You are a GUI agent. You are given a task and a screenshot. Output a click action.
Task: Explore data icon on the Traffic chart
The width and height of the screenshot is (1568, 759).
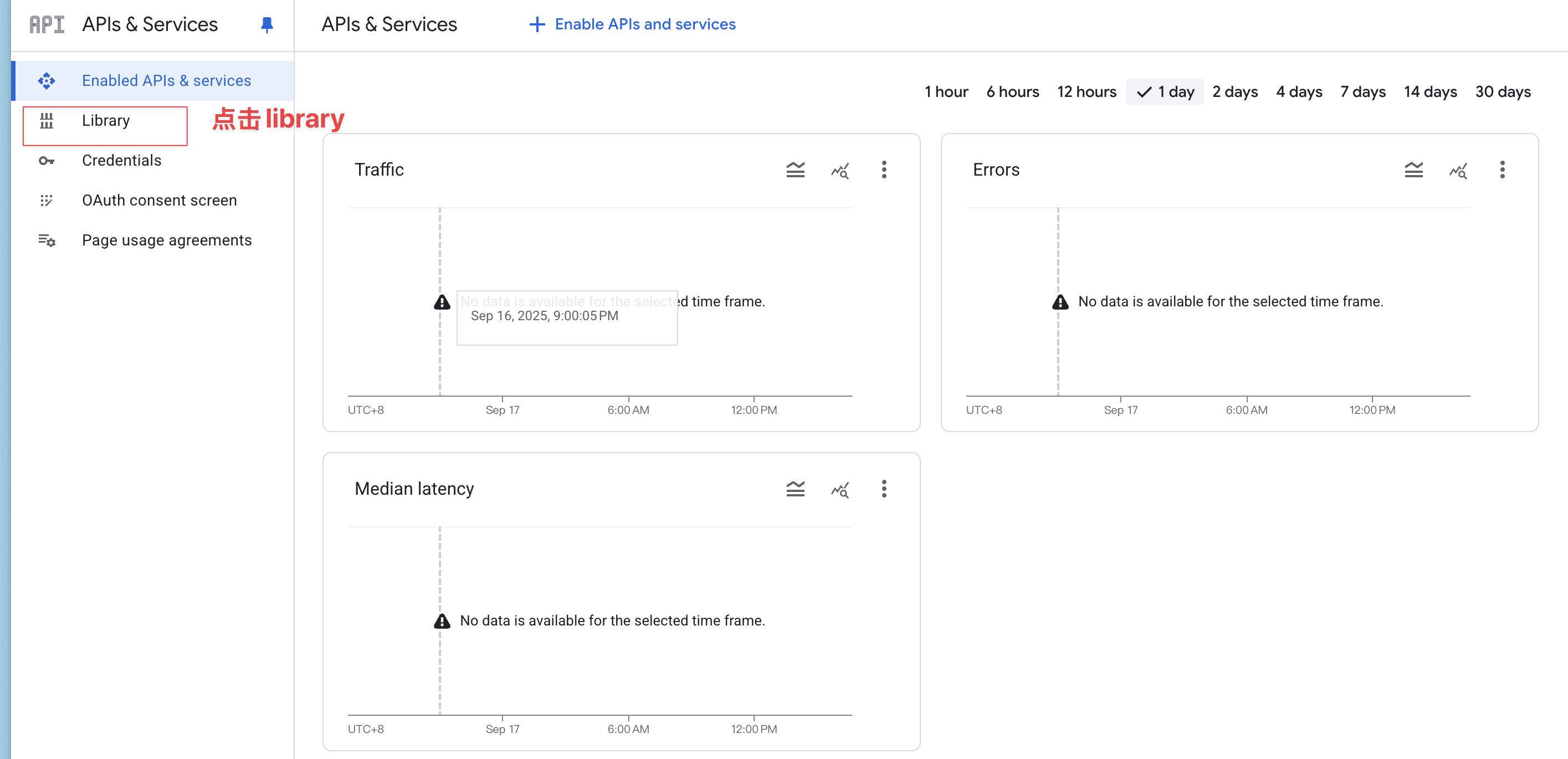point(840,171)
